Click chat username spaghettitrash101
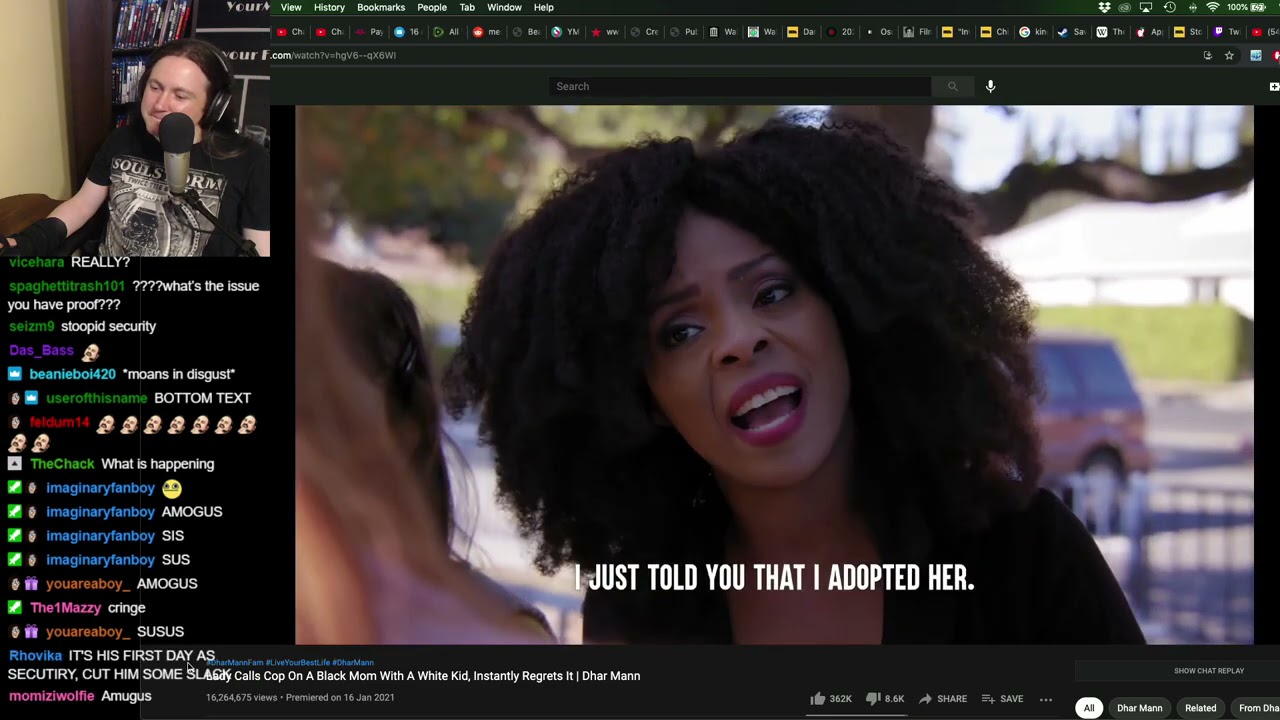This screenshot has width=1280, height=720. coord(67,286)
